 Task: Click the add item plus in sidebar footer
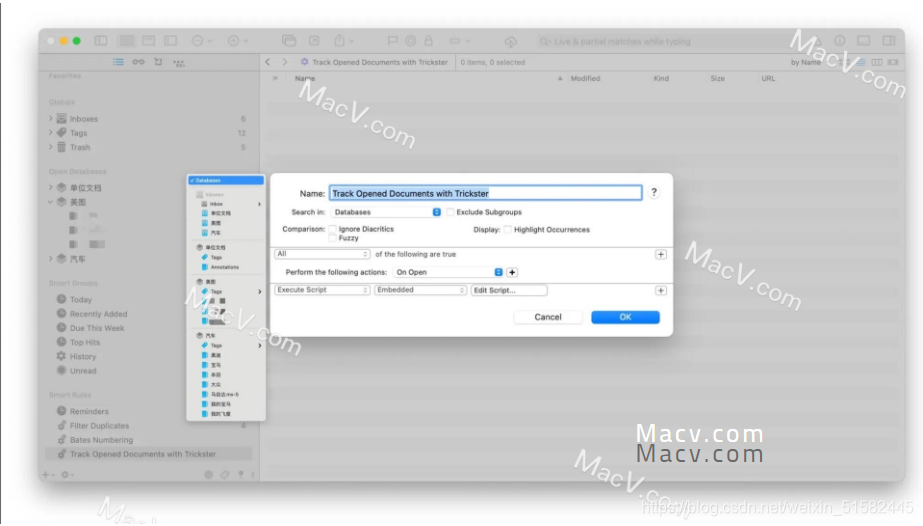pyautogui.click(x=47, y=474)
